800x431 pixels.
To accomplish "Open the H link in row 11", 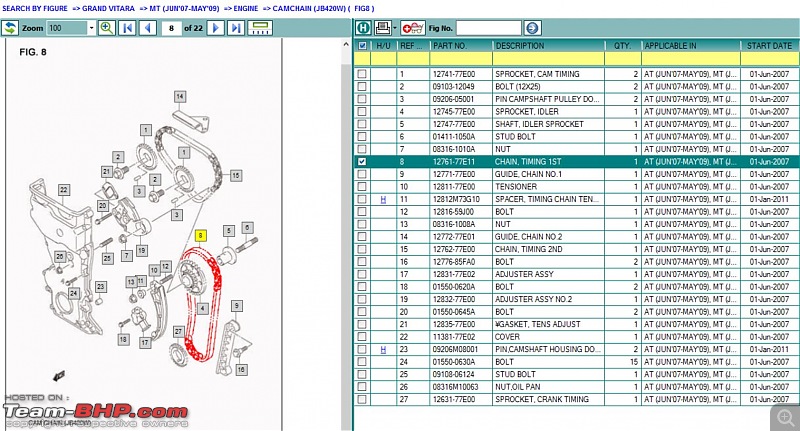I will [383, 199].
